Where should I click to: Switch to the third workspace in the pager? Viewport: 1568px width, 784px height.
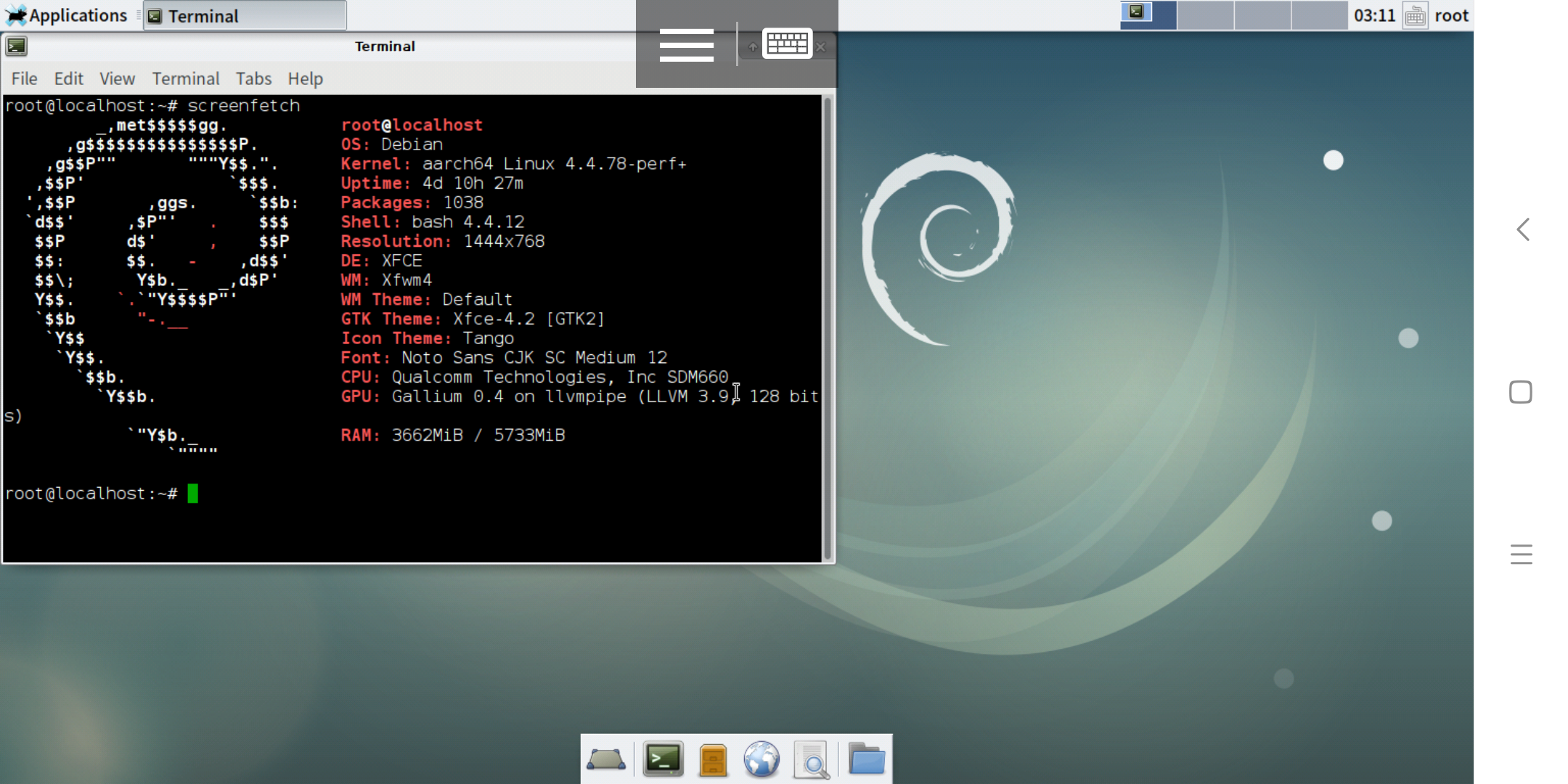pyautogui.click(x=1262, y=15)
